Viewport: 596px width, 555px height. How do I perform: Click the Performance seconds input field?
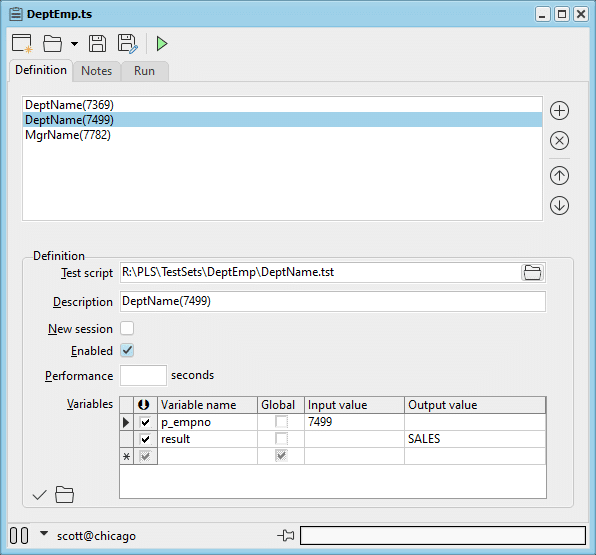click(143, 376)
